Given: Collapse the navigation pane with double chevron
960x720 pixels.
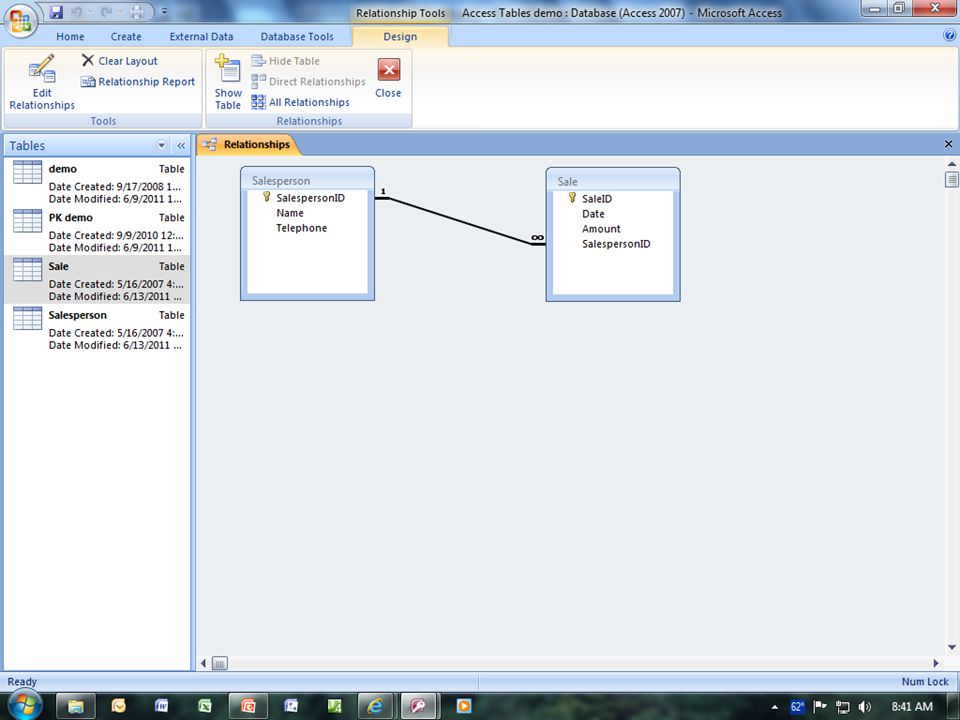Looking at the screenshot, I should [181, 146].
